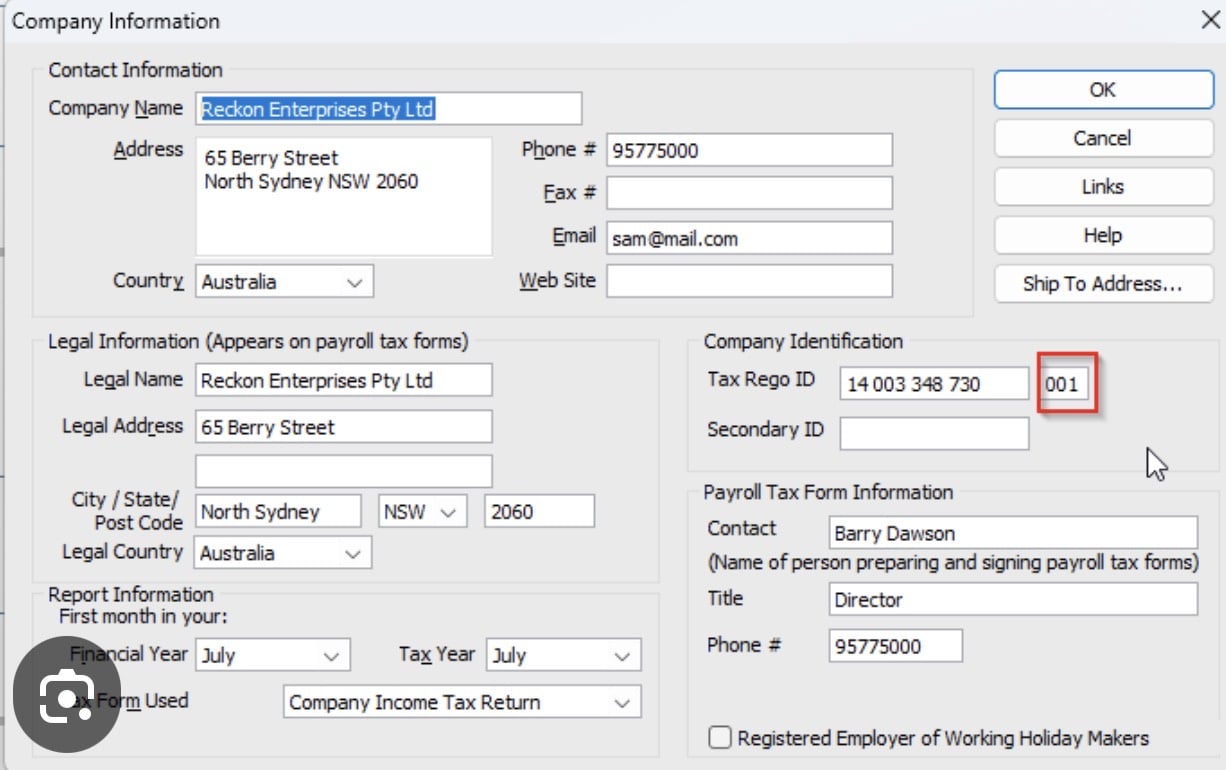Click the Post Code field showing 2060
The image size is (1226, 770).
(539, 512)
